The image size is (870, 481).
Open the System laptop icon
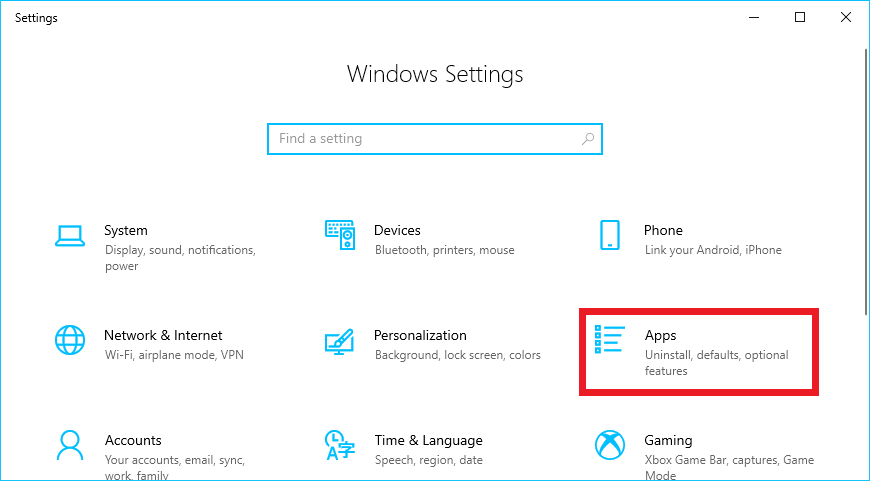pos(70,235)
